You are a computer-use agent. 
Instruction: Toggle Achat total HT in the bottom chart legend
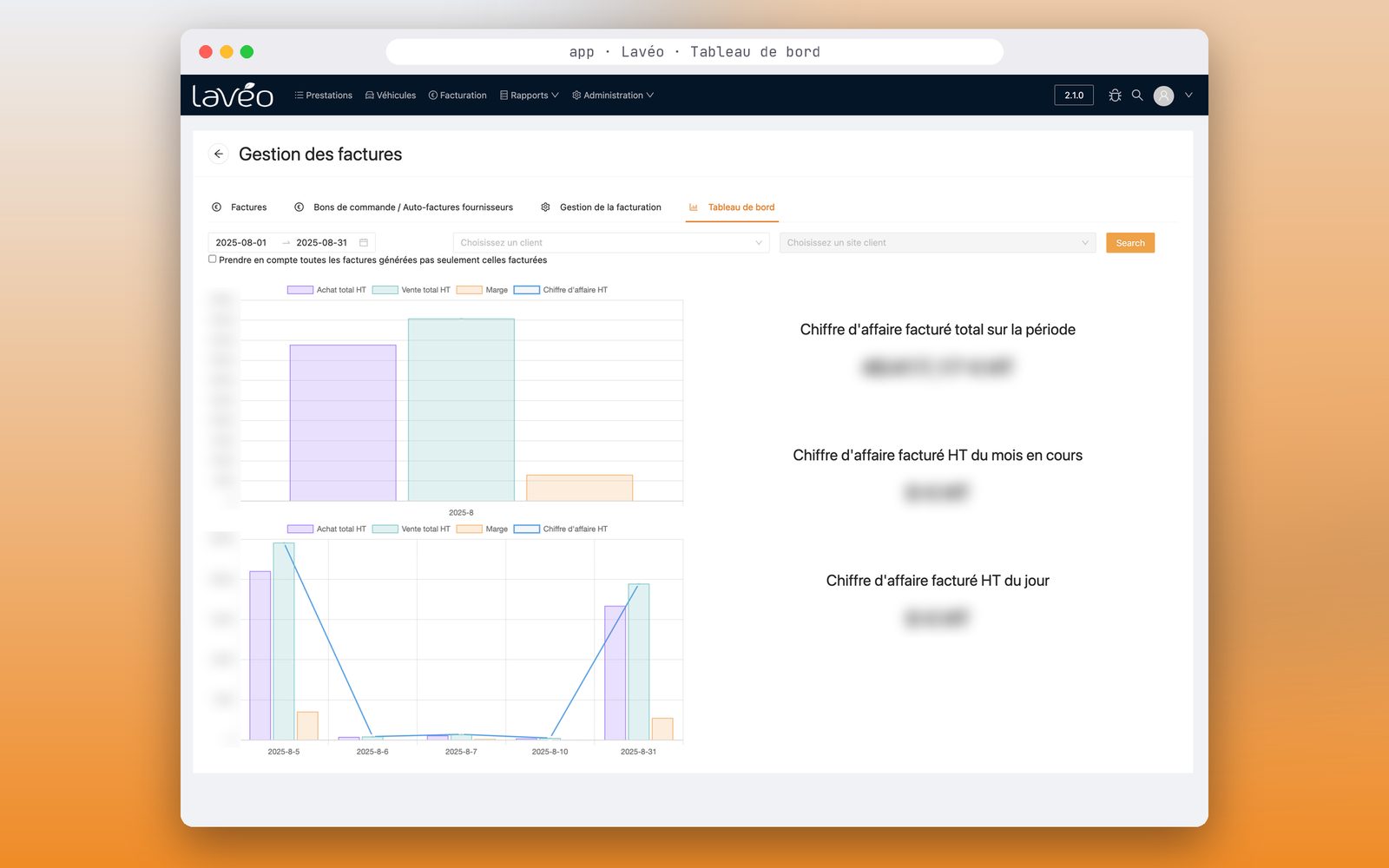(326, 529)
